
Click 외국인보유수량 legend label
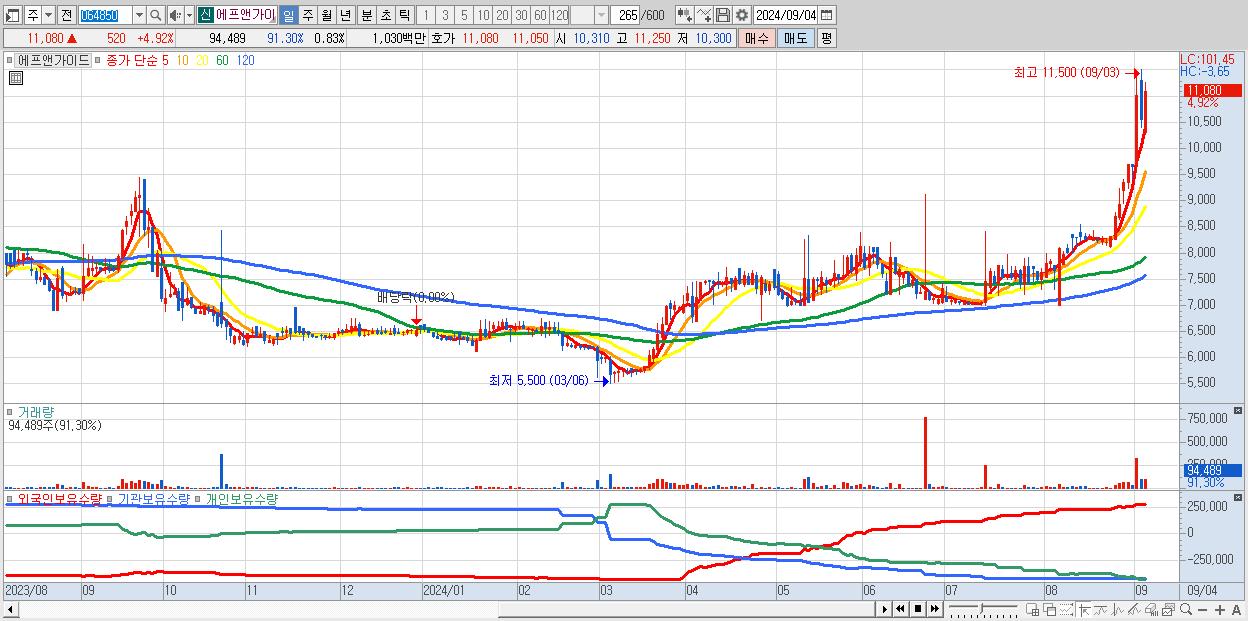point(60,498)
